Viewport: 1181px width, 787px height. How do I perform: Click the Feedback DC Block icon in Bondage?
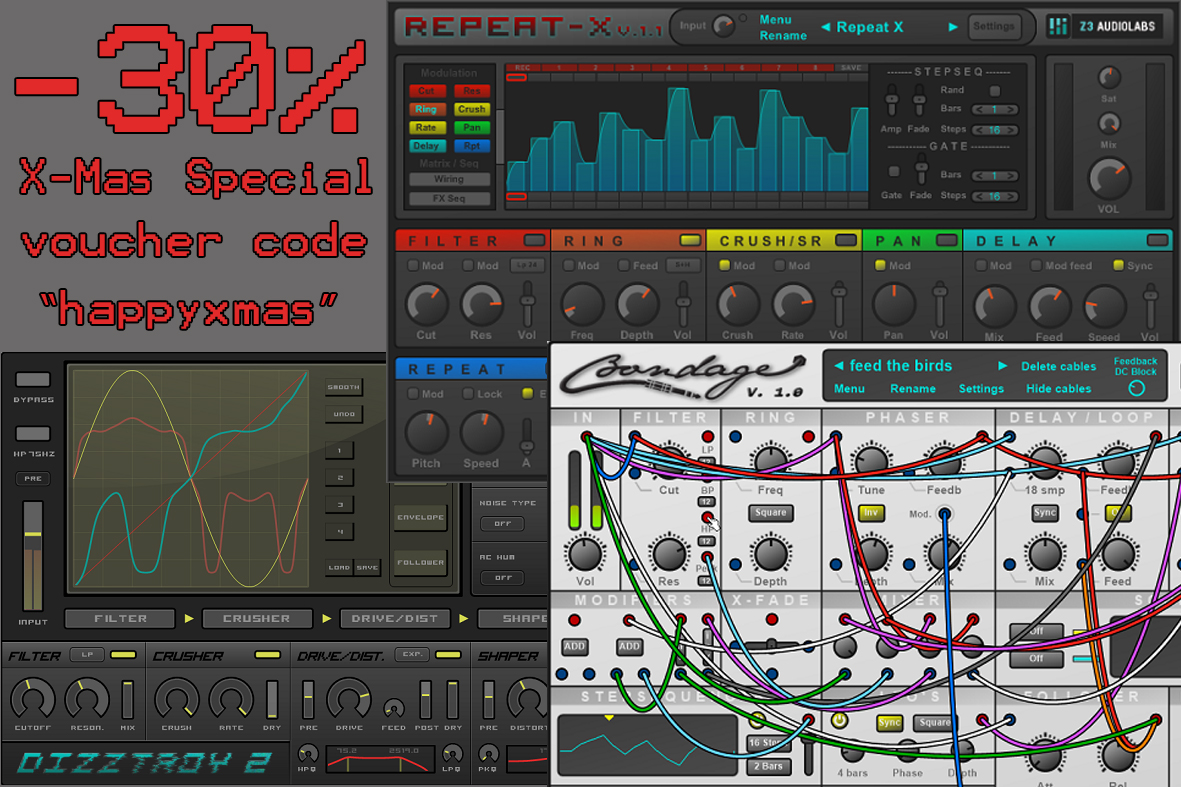(x=1137, y=388)
